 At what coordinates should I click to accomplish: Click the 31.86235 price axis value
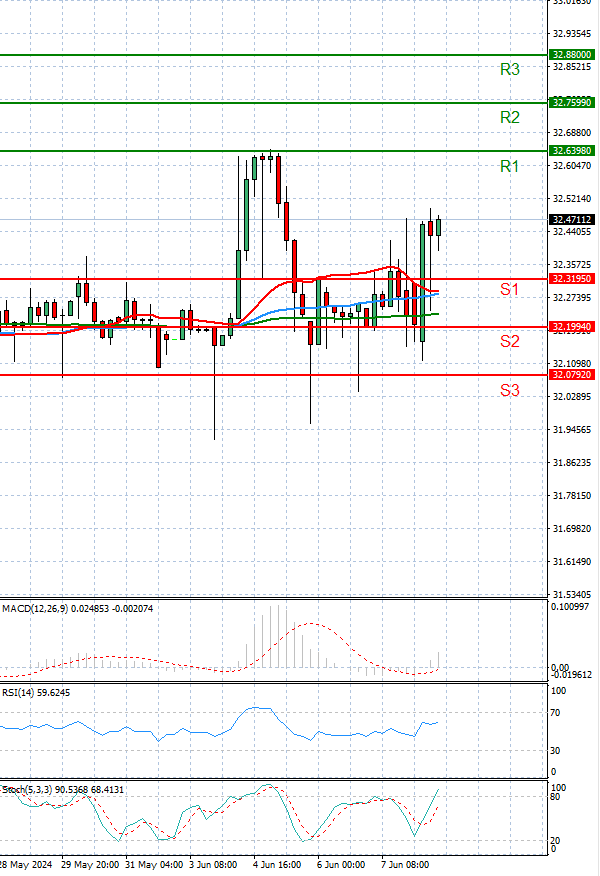pos(572,463)
